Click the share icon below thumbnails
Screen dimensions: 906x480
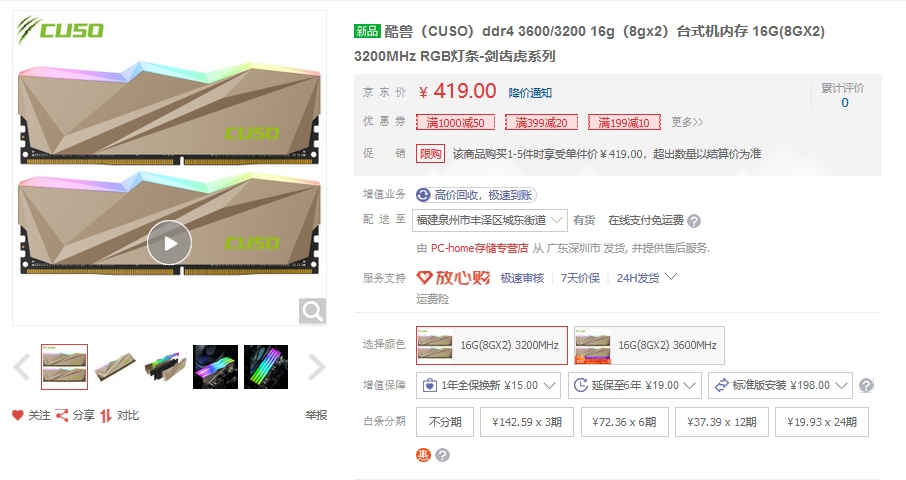(62, 415)
